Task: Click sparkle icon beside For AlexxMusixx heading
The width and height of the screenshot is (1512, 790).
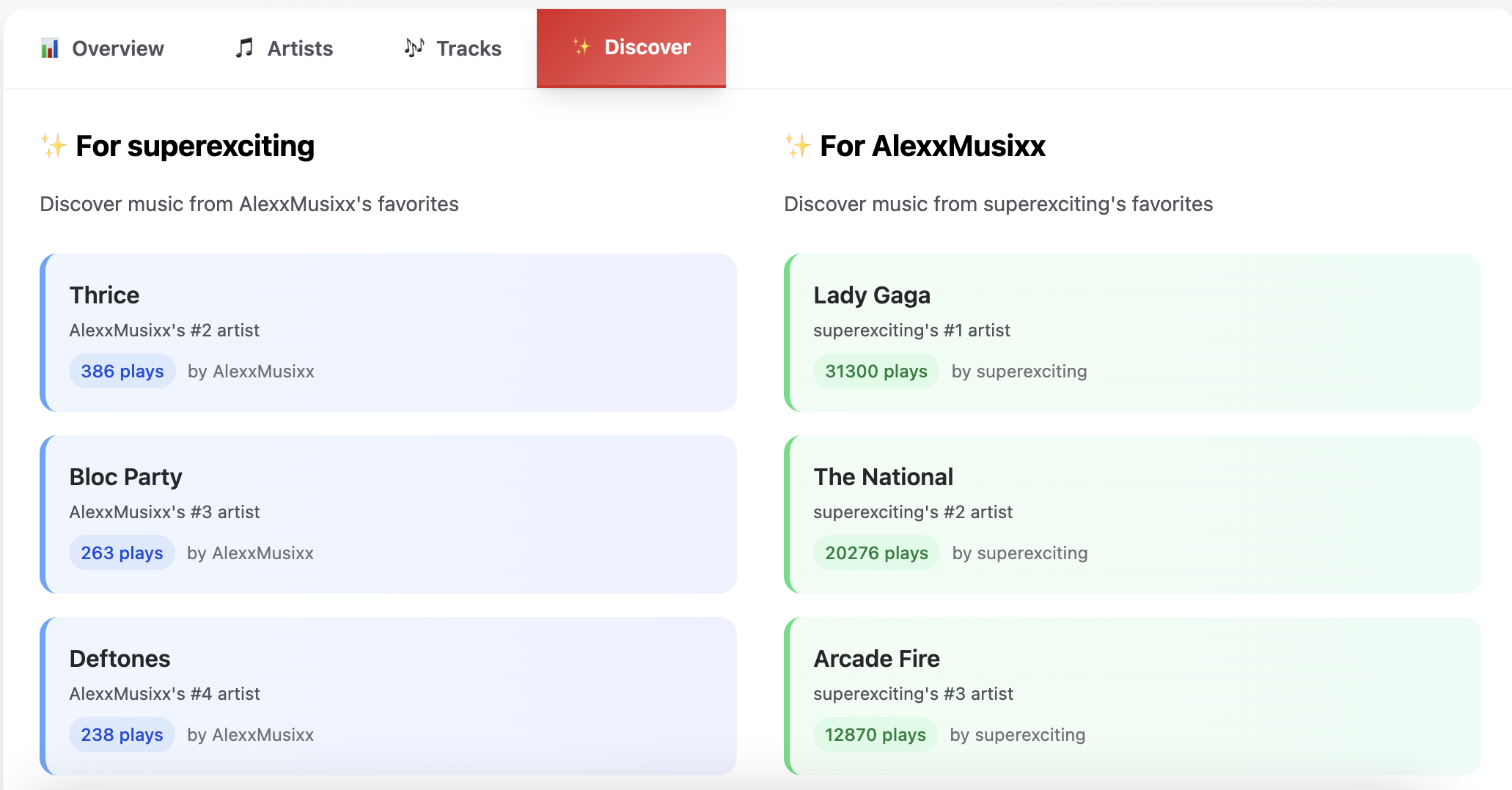Action: coord(798,146)
